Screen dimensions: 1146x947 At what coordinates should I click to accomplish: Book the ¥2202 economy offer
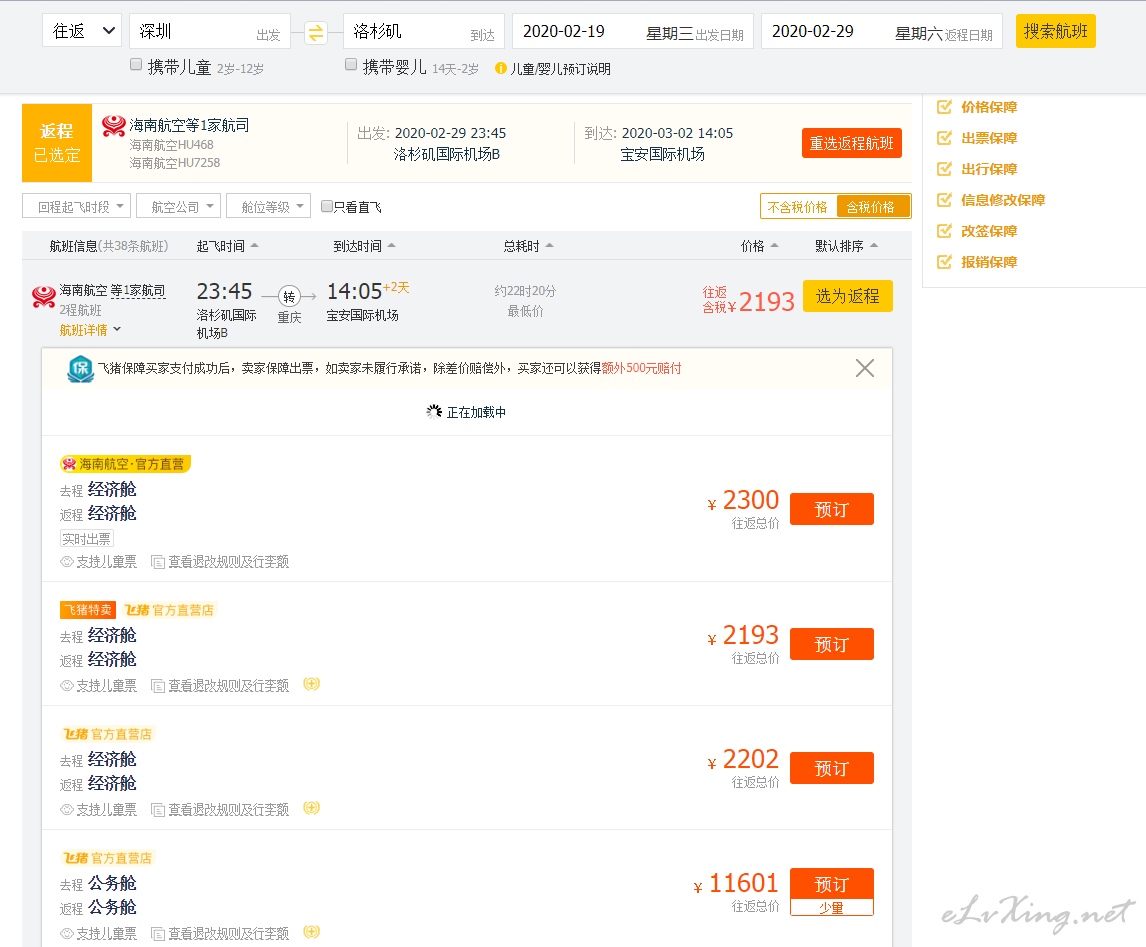click(832, 768)
